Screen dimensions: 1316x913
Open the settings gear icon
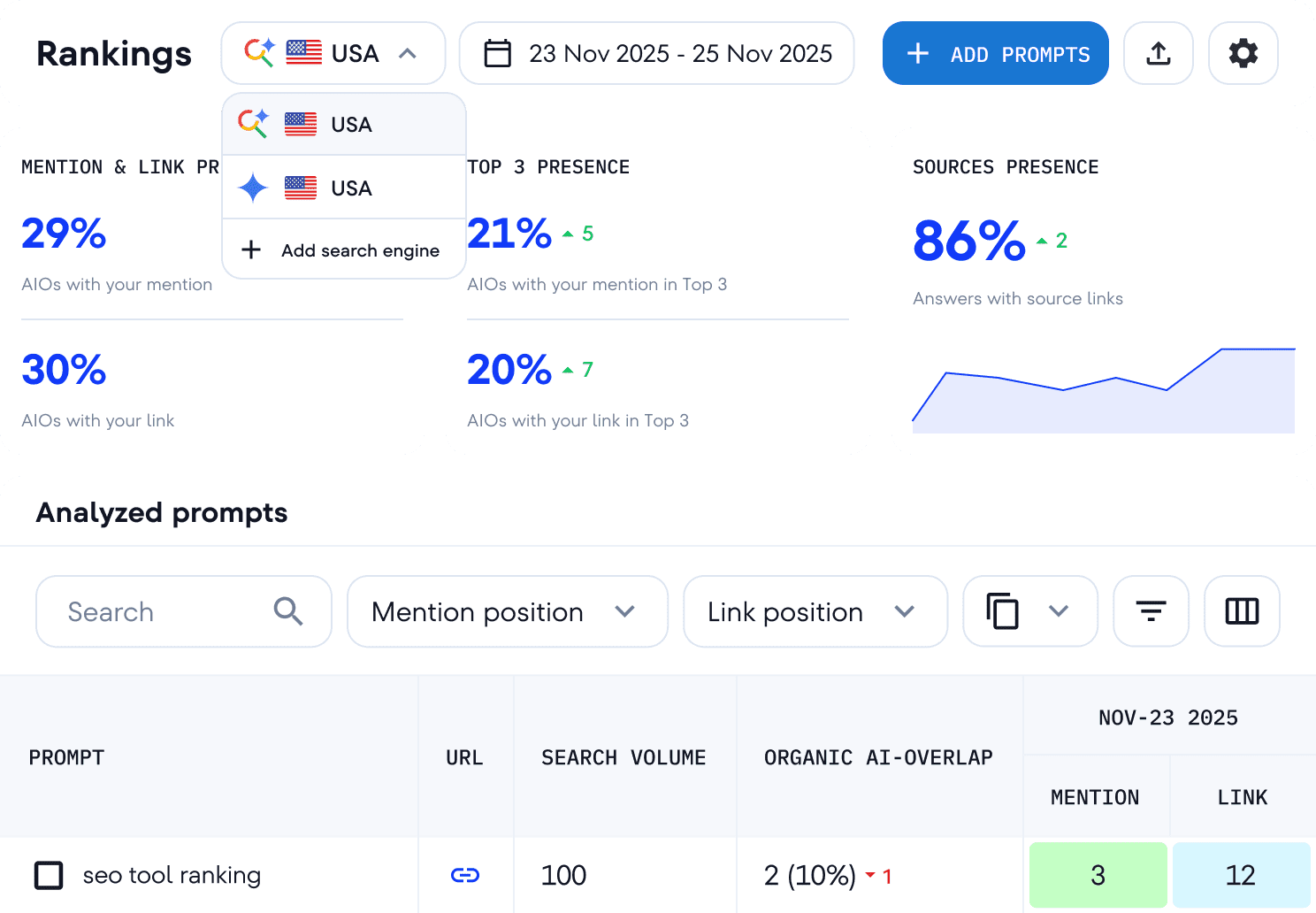point(1243,53)
